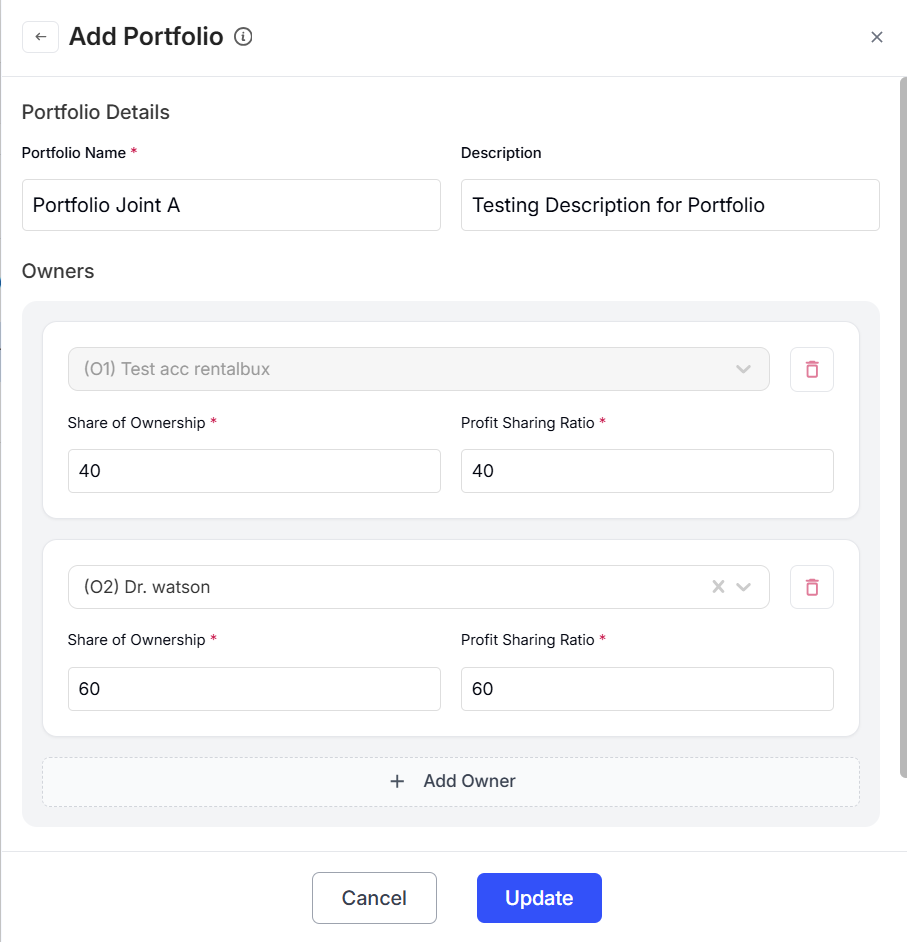Expand the (O1) Test acc rentalbux dropdown
The image size is (907, 942).
(744, 369)
